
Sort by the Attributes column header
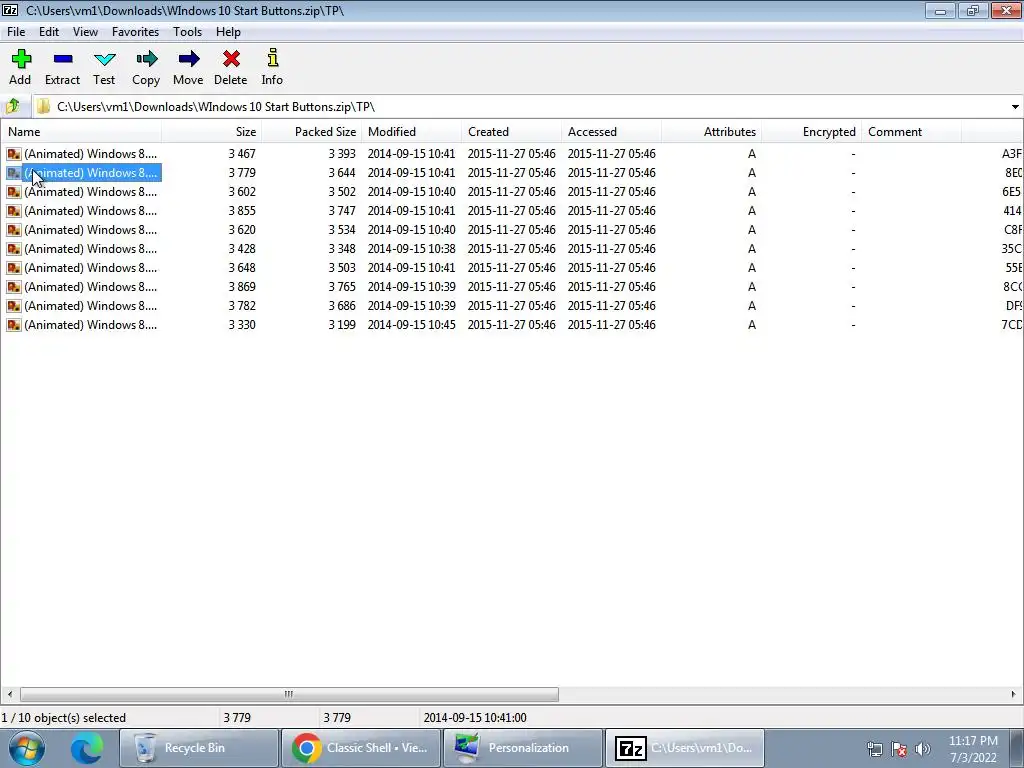711,131
